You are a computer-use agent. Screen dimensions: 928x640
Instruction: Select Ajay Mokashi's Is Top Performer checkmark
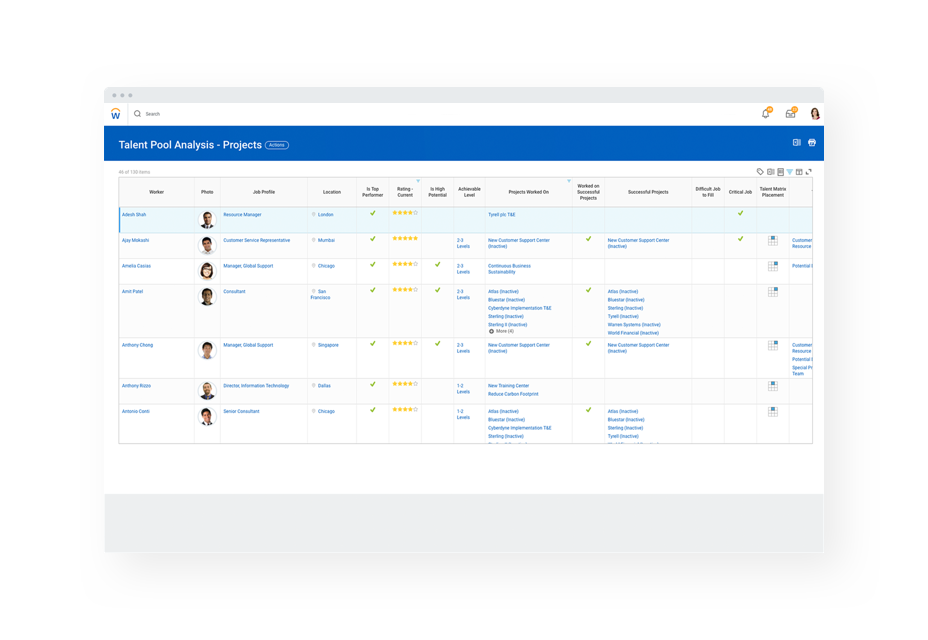pos(373,240)
